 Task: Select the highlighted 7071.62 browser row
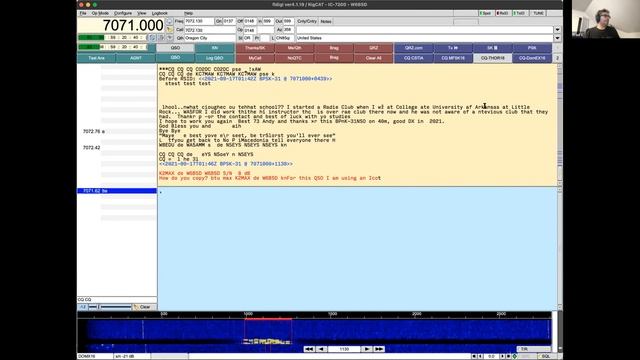click(117, 191)
